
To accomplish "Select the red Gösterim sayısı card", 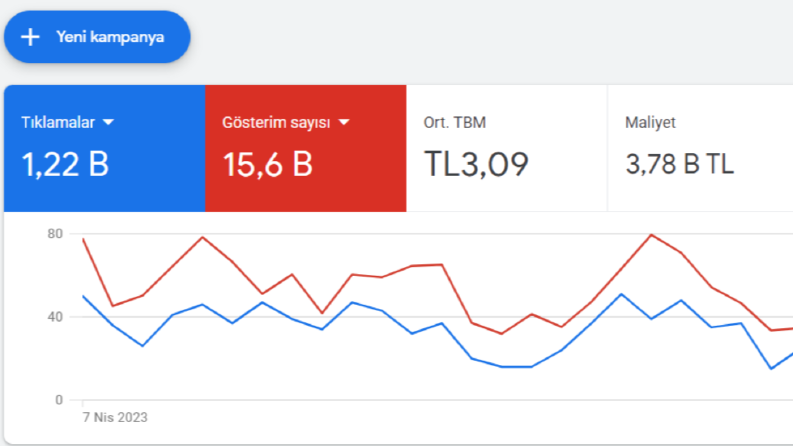I will click(x=305, y=148).
